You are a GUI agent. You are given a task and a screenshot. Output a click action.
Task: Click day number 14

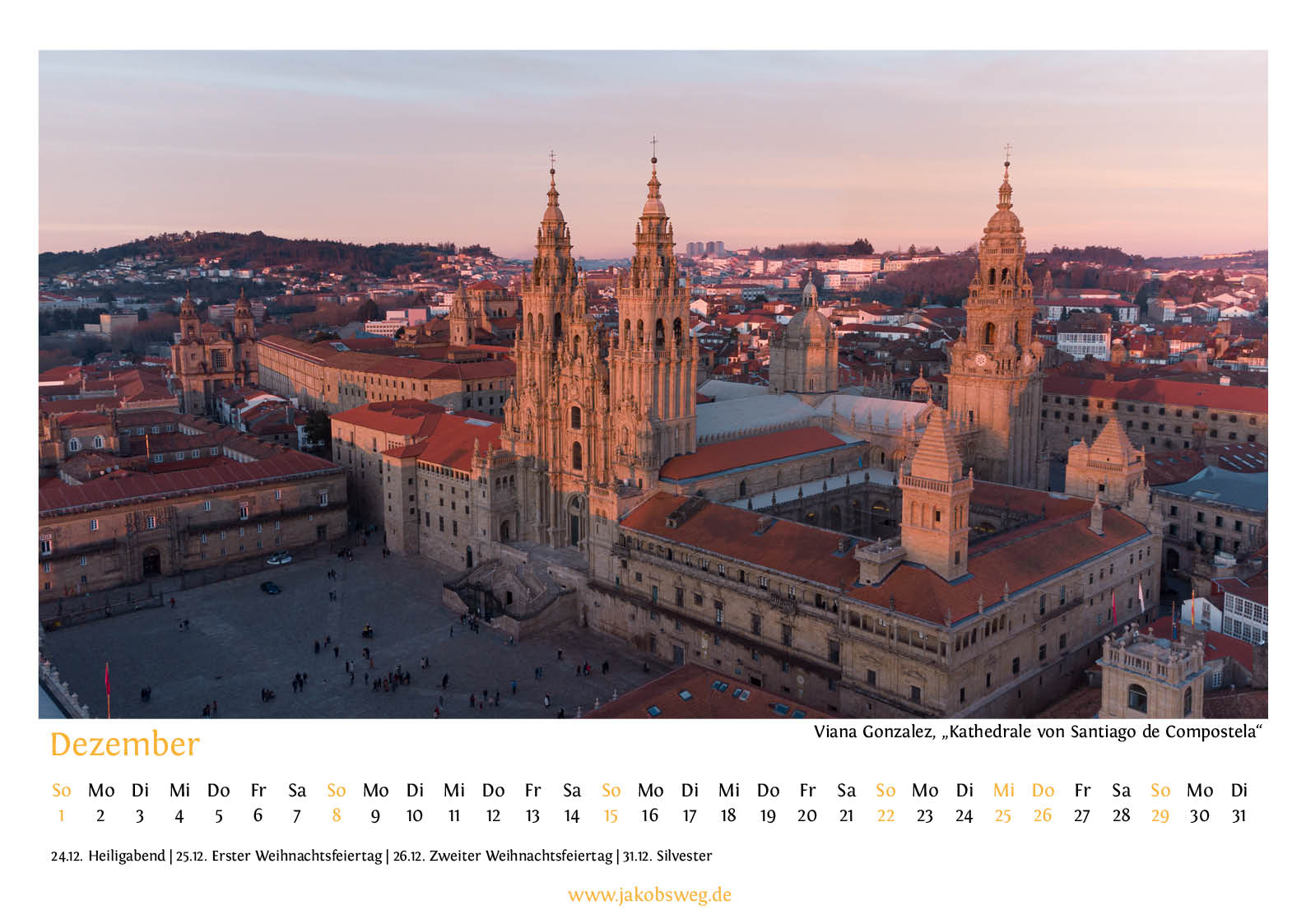click(x=572, y=815)
